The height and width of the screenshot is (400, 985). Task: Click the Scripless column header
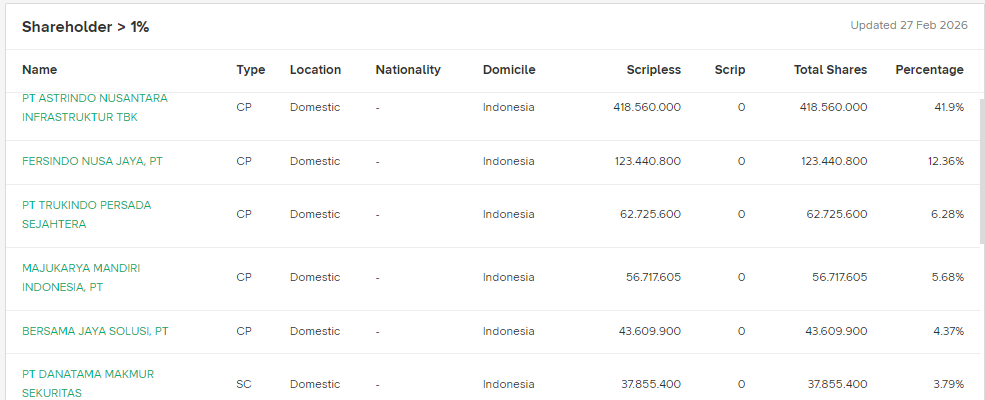[653, 70]
